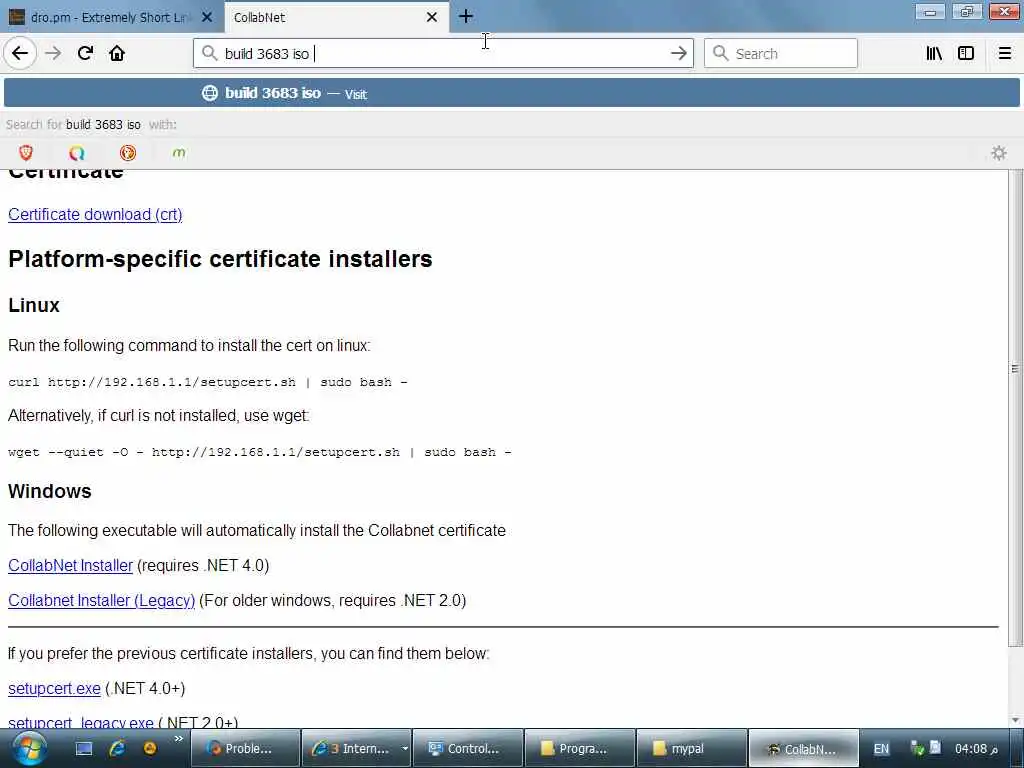
Task: Switch to Control... taskbar window
Action: pyautogui.click(x=468, y=748)
